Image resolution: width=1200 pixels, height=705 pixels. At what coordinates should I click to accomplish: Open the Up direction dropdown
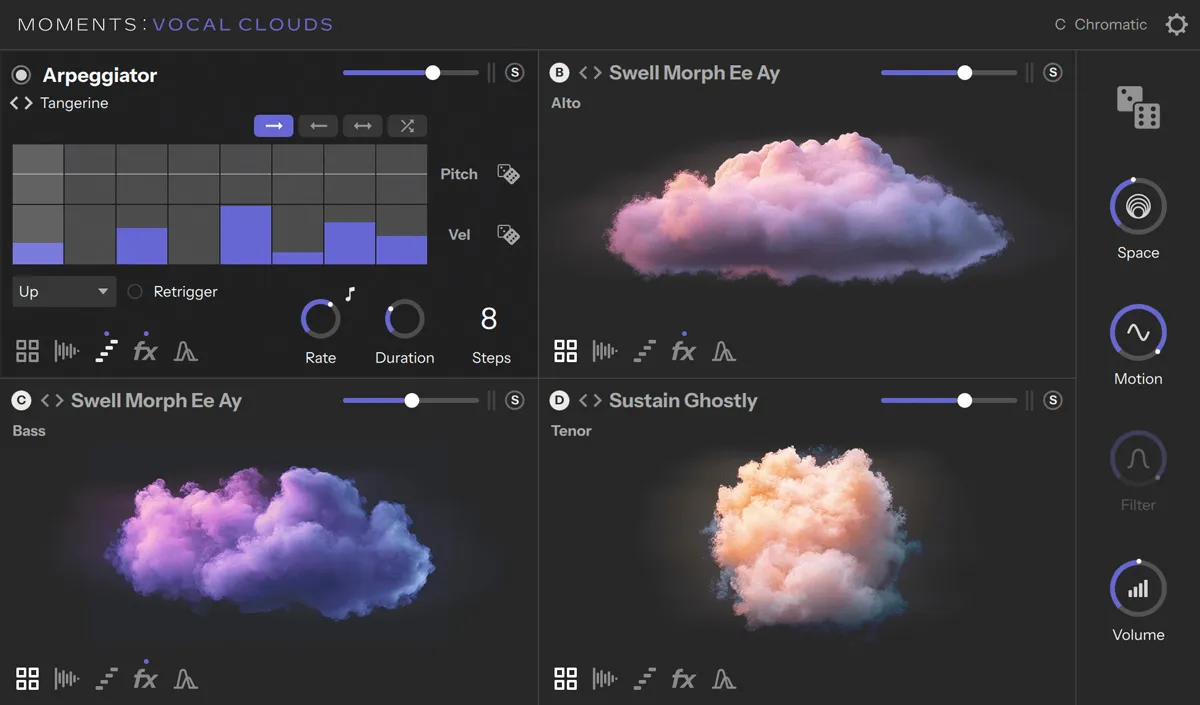click(64, 291)
